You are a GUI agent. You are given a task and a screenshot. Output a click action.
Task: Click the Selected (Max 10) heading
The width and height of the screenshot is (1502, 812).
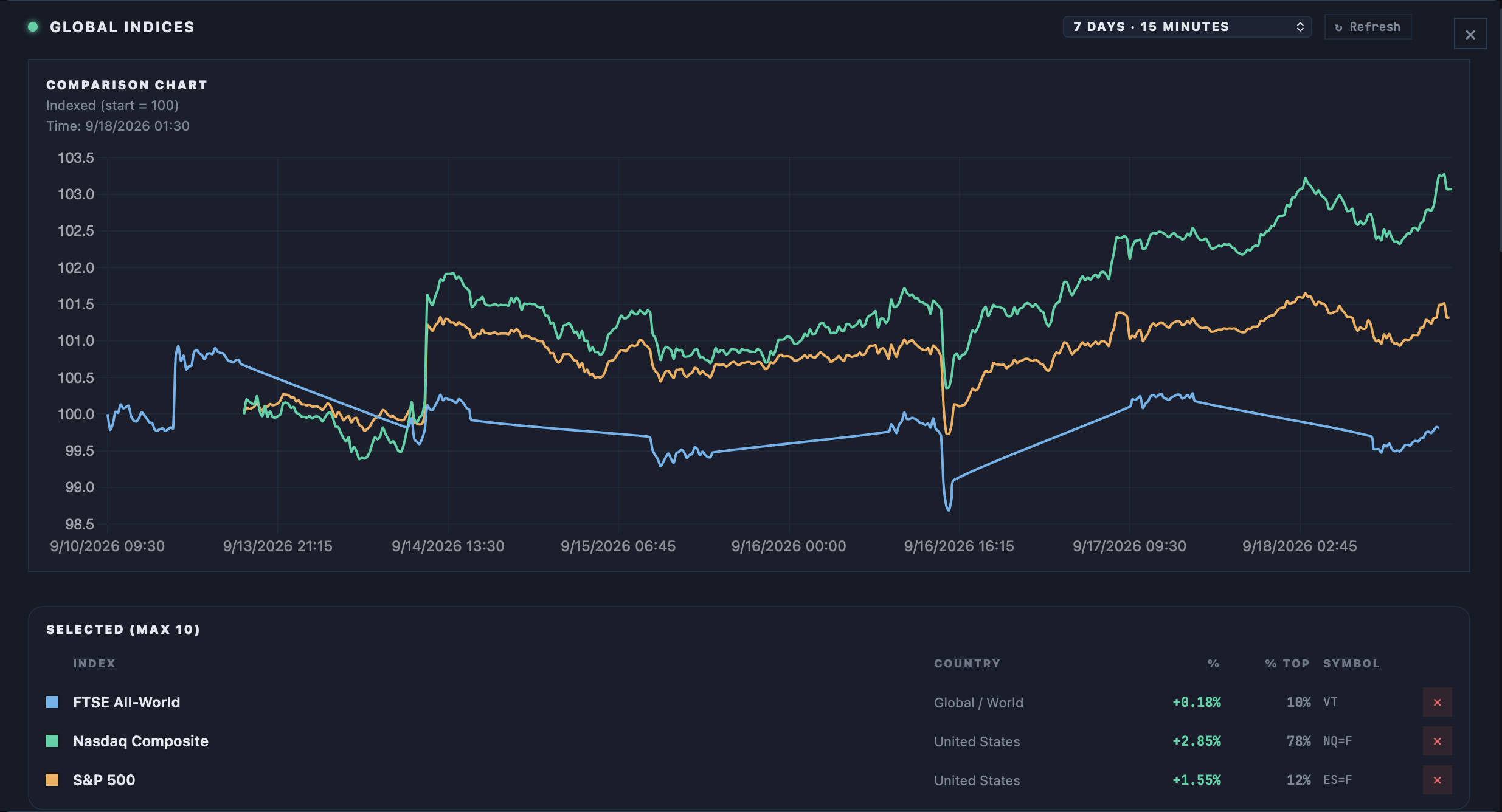coord(123,630)
